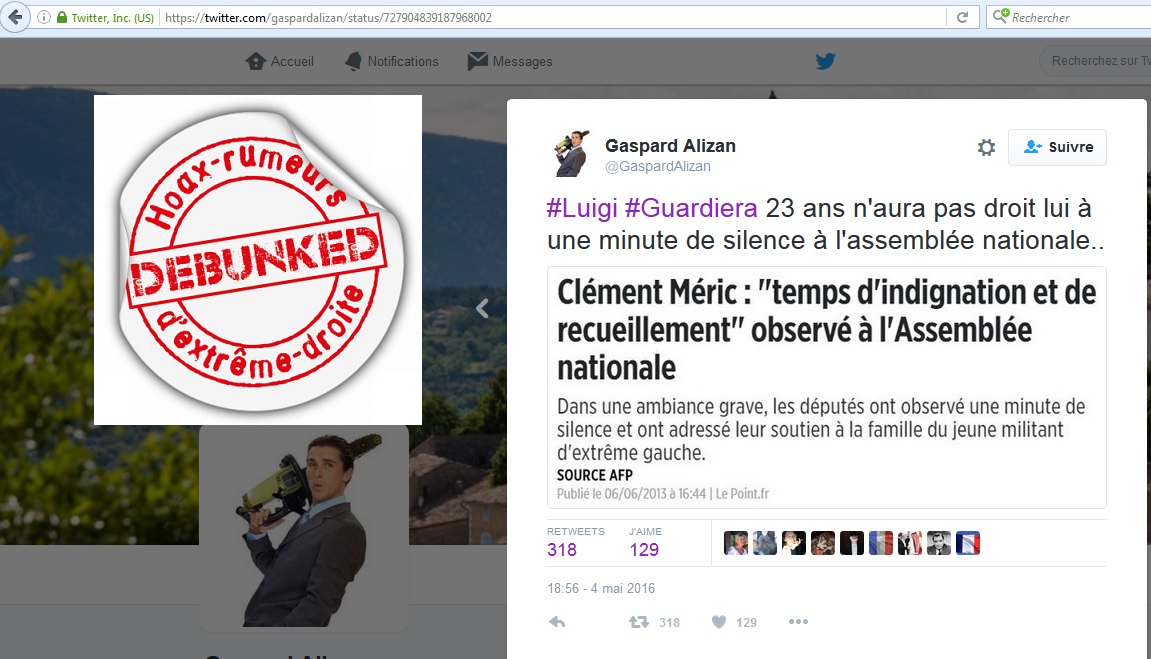The image size is (1151, 659).
Task: Click the browser back arrow button
Action: [x=15, y=17]
